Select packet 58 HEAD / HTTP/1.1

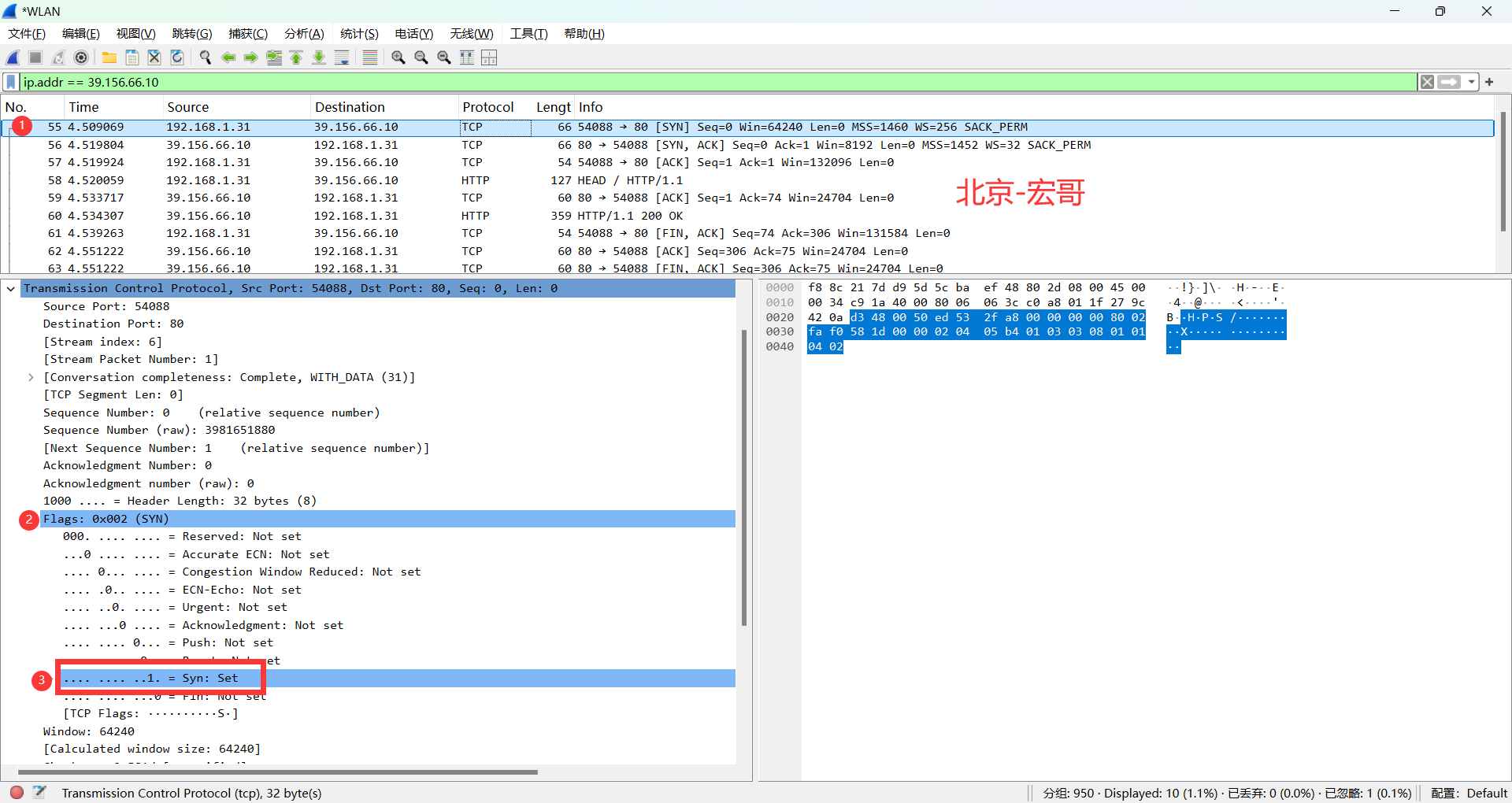coord(748,180)
